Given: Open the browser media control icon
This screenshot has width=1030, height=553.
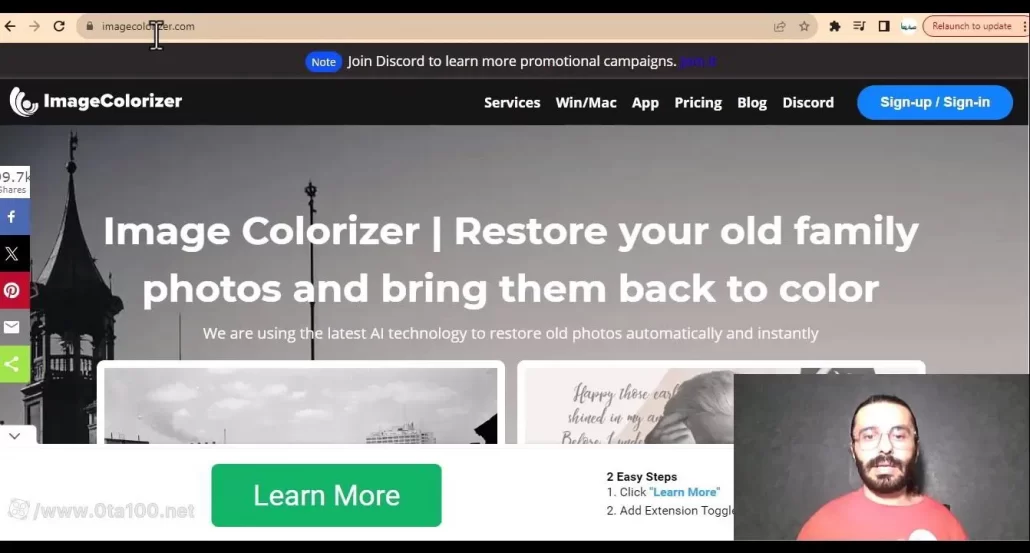Looking at the screenshot, I should click(x=859, y=26).
